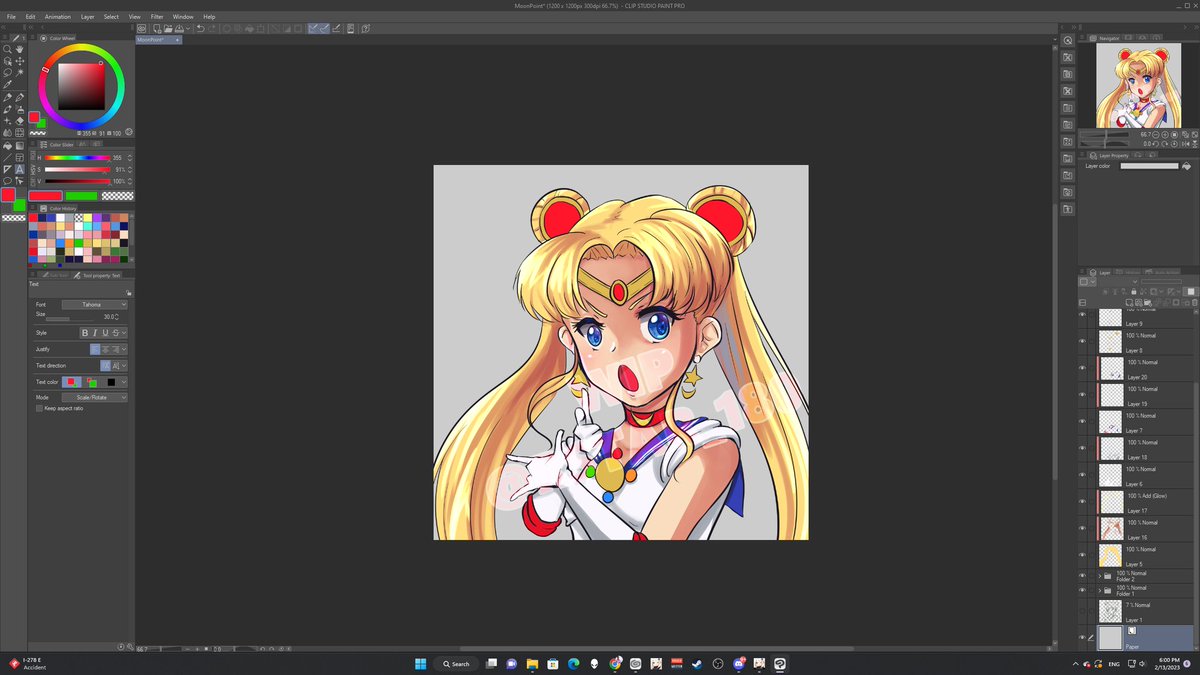Viewport: 1200px width, 675px height.
Task: Open the Filter menu
Action: (157, 17)
